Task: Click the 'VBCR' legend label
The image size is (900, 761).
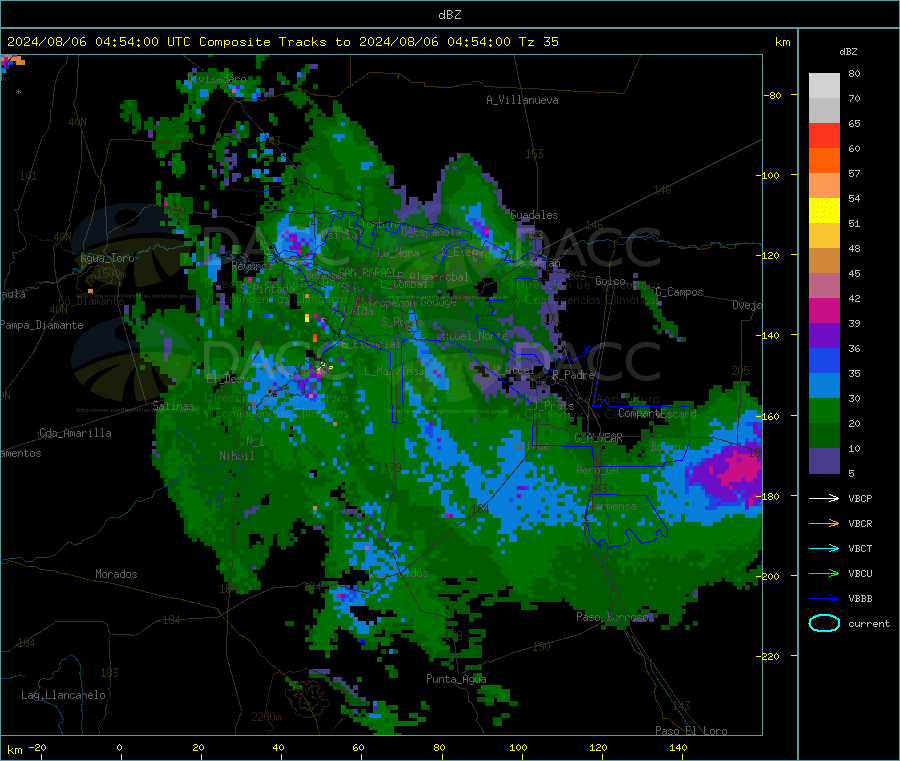Action: [x=860, y=523]
